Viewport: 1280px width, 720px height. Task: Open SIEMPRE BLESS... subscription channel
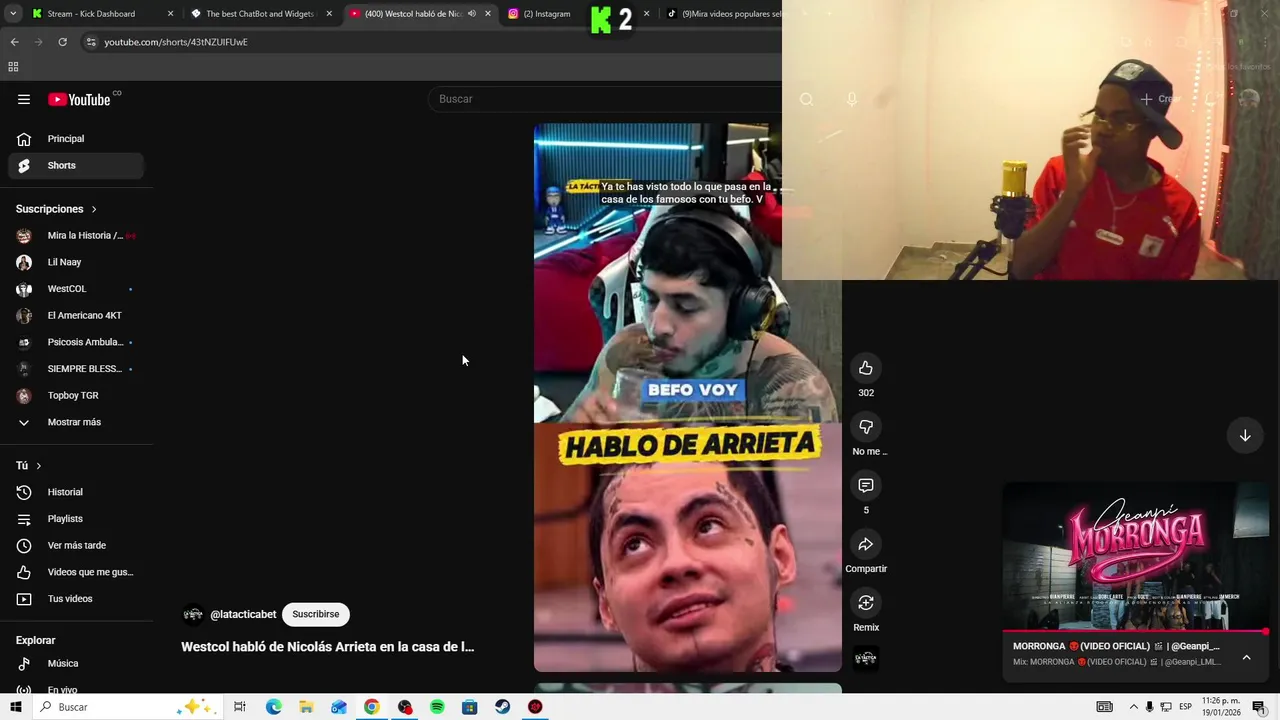(76, 369)
